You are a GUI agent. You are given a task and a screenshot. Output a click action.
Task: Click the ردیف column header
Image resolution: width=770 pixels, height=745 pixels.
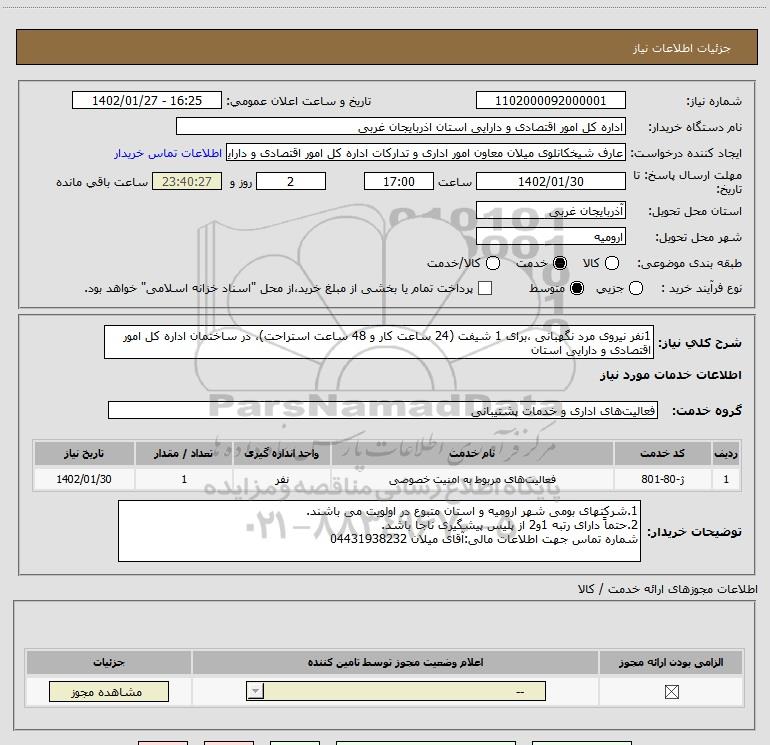[x=726, y=453]
